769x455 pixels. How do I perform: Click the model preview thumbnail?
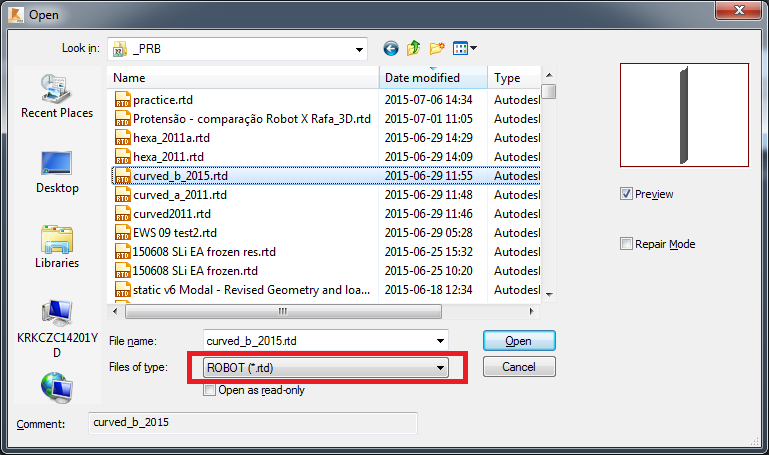click(684, 115)
